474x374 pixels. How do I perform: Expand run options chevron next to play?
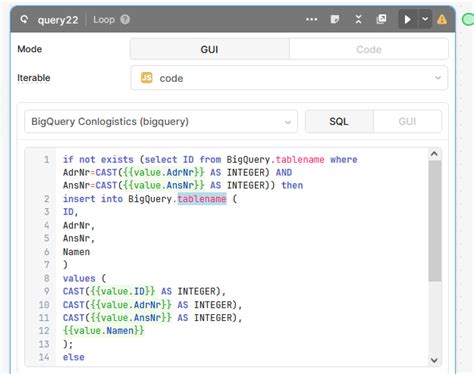coord(425,19)
